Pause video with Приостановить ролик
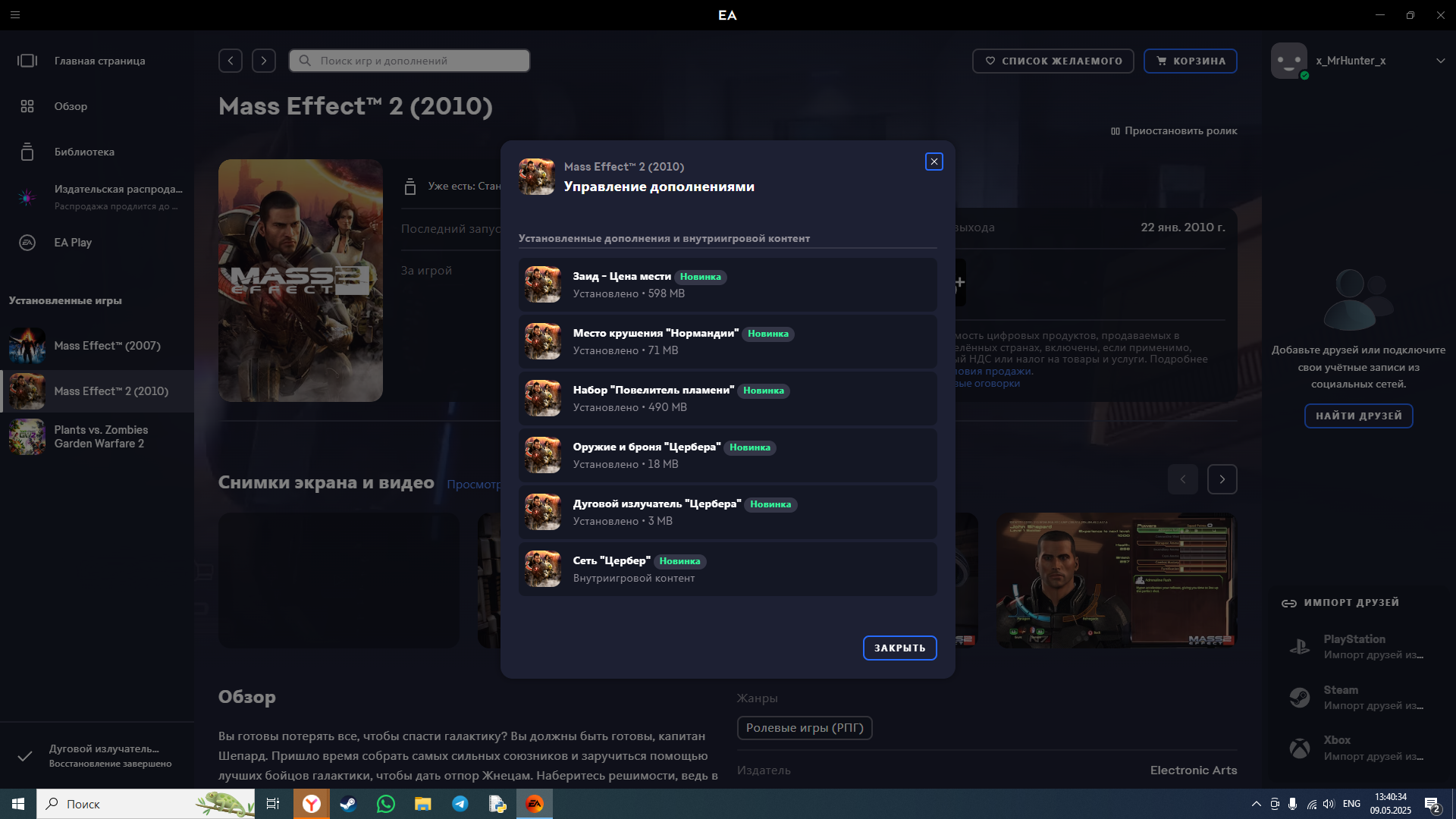The width and height of the screenshot is (1456, 819). [1174, 130]
